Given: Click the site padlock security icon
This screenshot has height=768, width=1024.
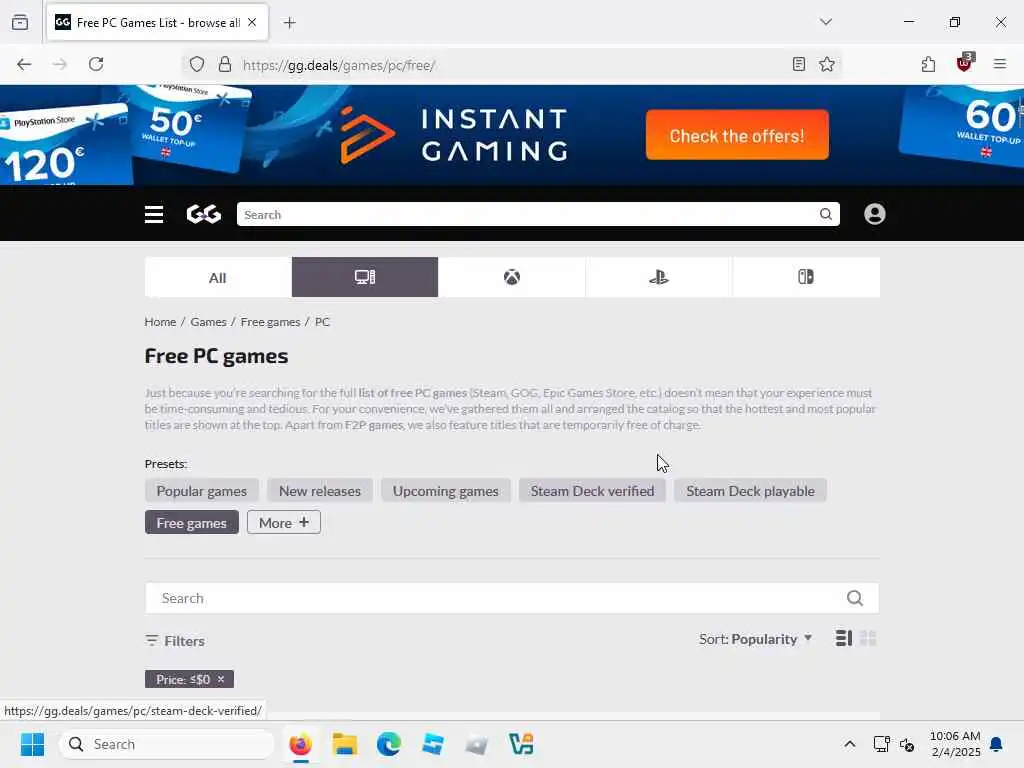Looking at the screenshot, I should (x=225, y=64).
